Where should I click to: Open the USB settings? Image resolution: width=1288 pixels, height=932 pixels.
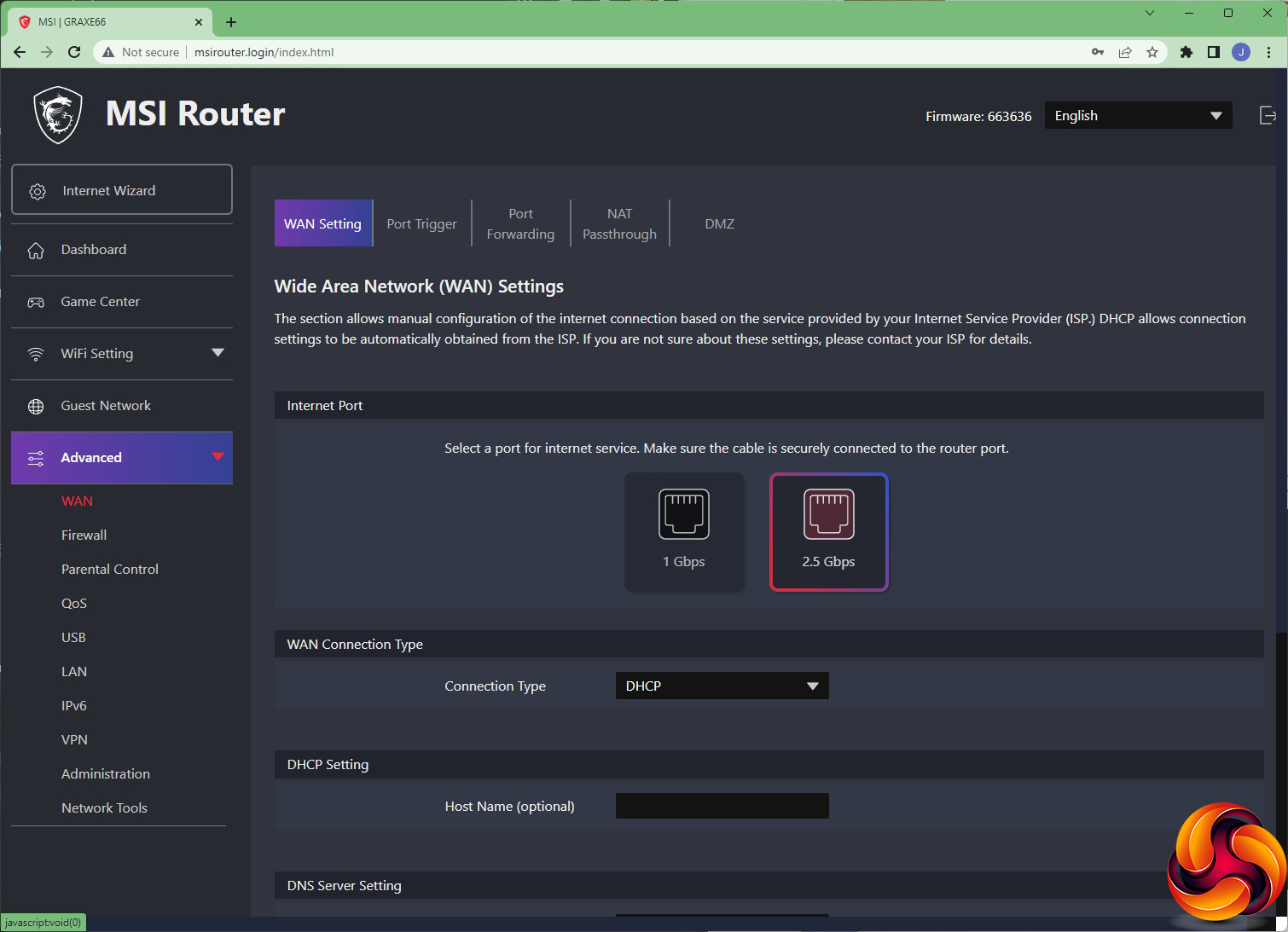(x=73, y=638)
